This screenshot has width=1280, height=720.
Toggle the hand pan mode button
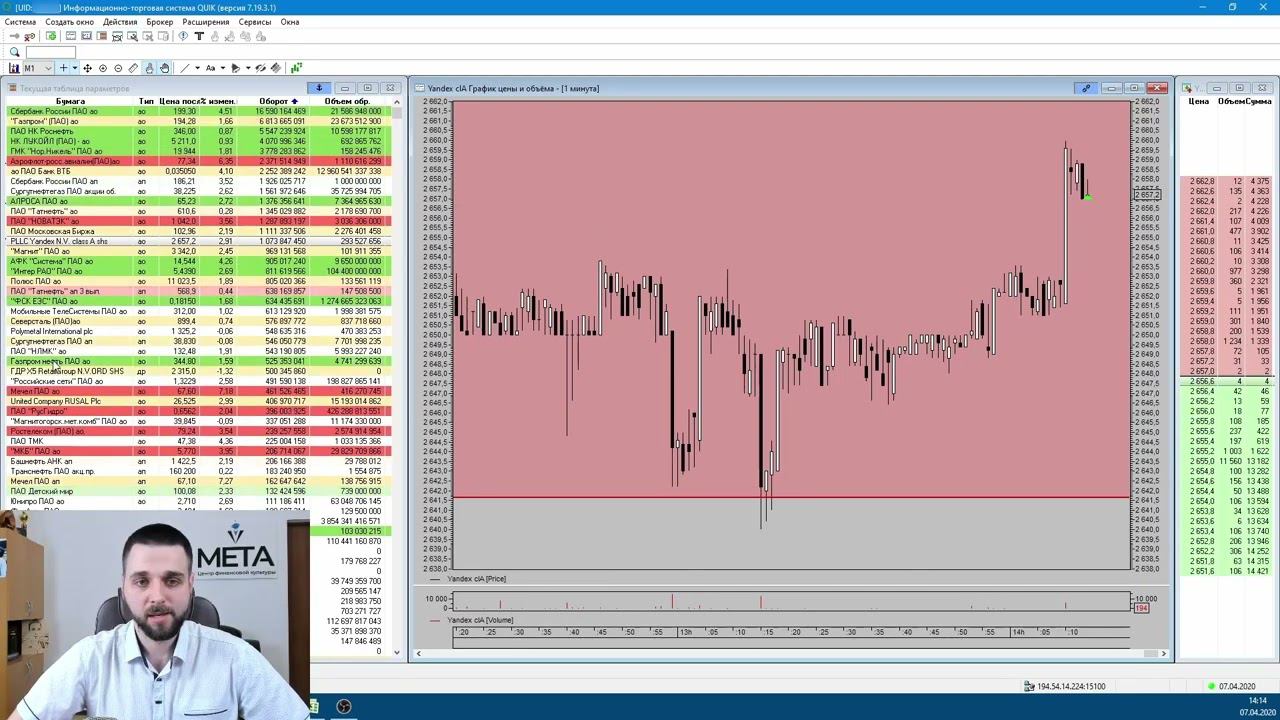165,68
